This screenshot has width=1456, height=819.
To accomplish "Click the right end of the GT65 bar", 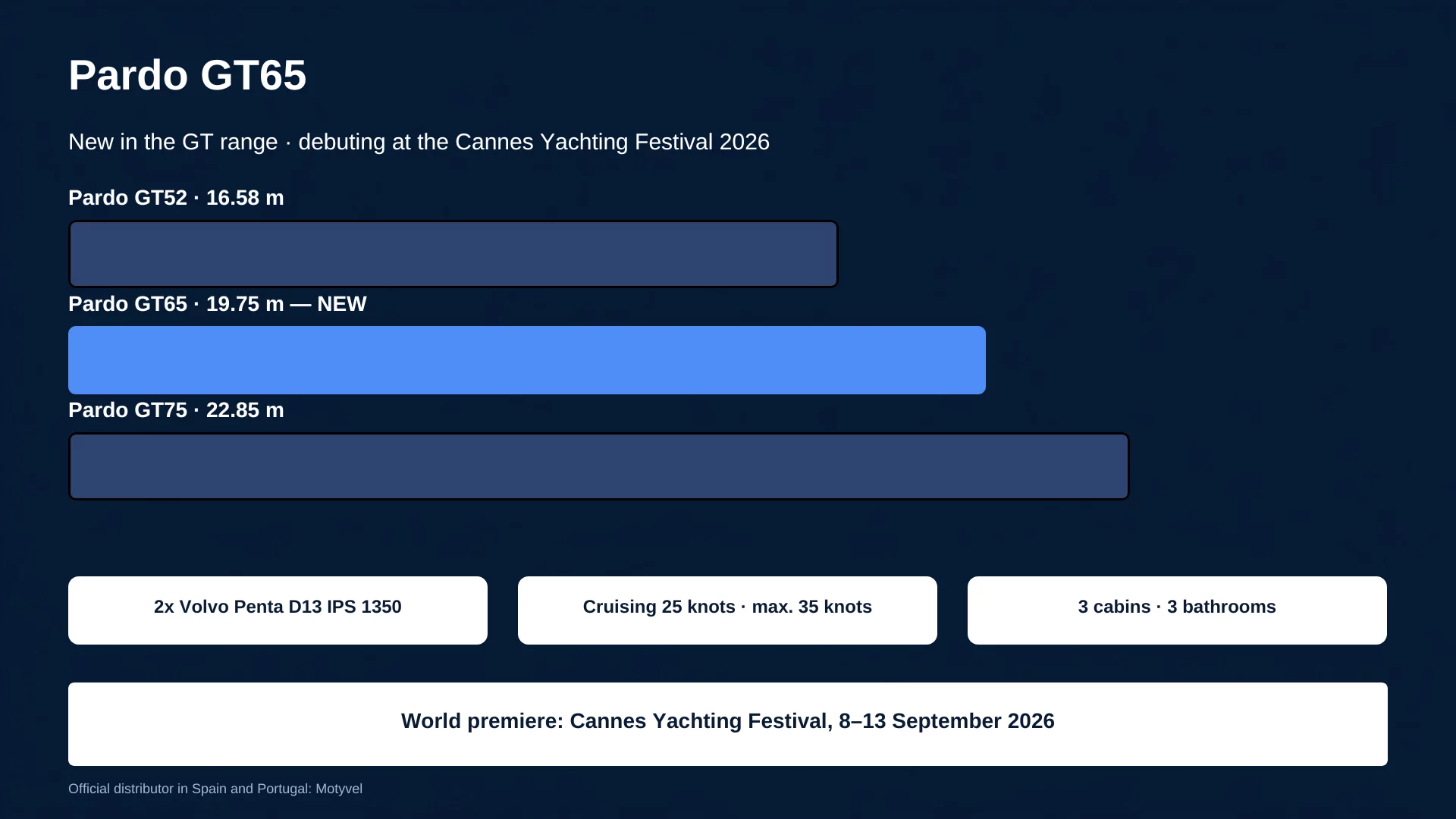I will pos(978,360).
